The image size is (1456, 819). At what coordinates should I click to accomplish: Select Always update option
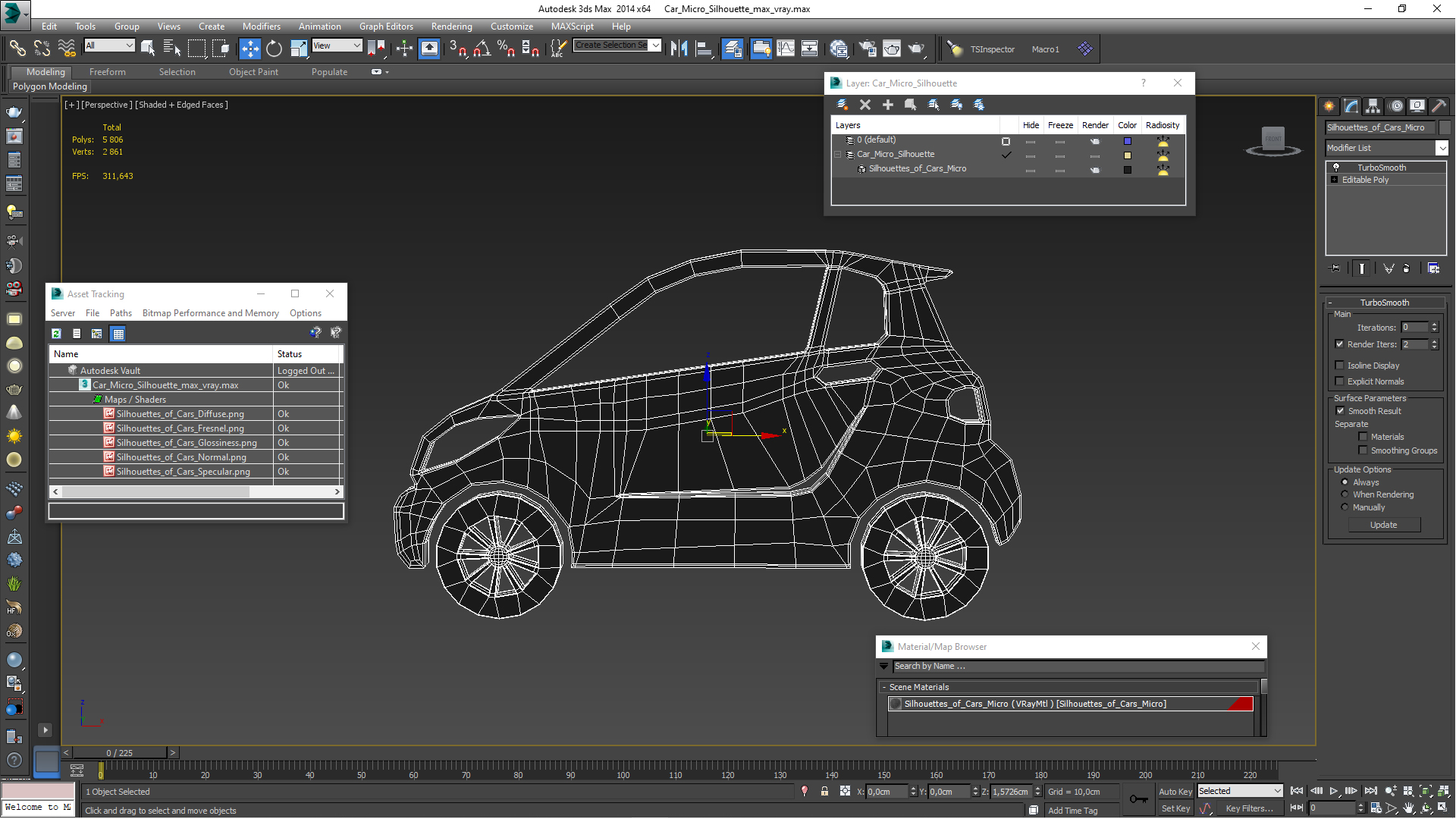click(1345, 482)
